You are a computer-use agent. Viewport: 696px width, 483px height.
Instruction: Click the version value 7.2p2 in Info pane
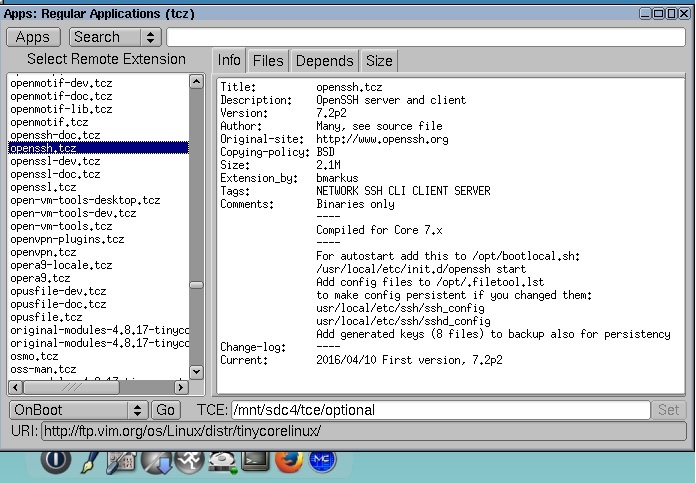(331, 113)
